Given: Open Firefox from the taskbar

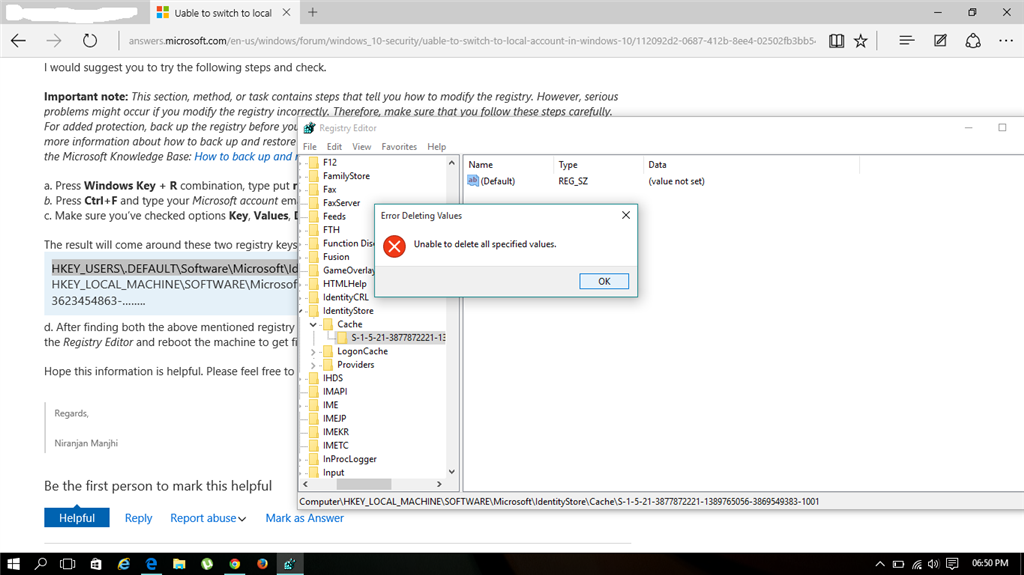Looking at the screenshot, I should click(262, 563).
